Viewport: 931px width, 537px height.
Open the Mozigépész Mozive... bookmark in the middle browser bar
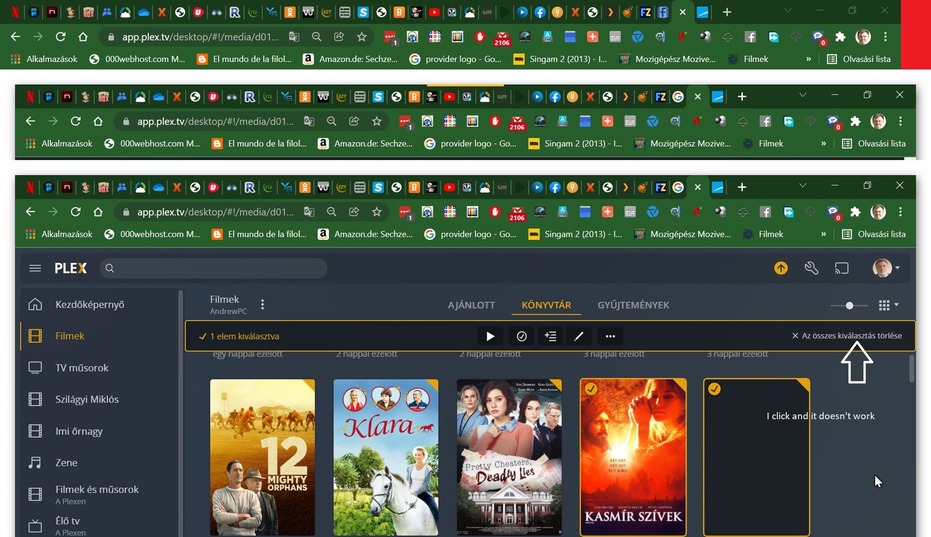click(682, 143)
